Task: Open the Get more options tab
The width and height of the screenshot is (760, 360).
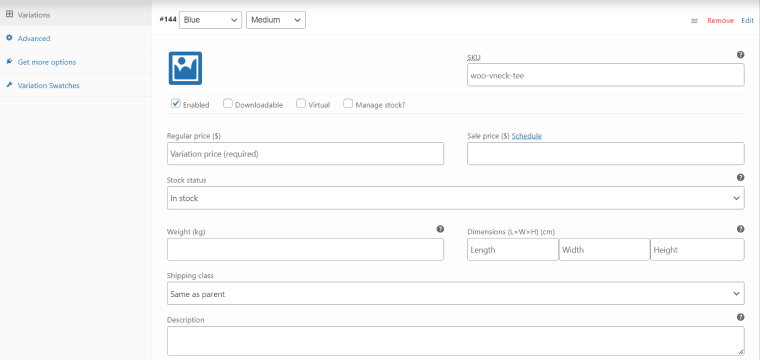Action: click(x=76, y=62)
